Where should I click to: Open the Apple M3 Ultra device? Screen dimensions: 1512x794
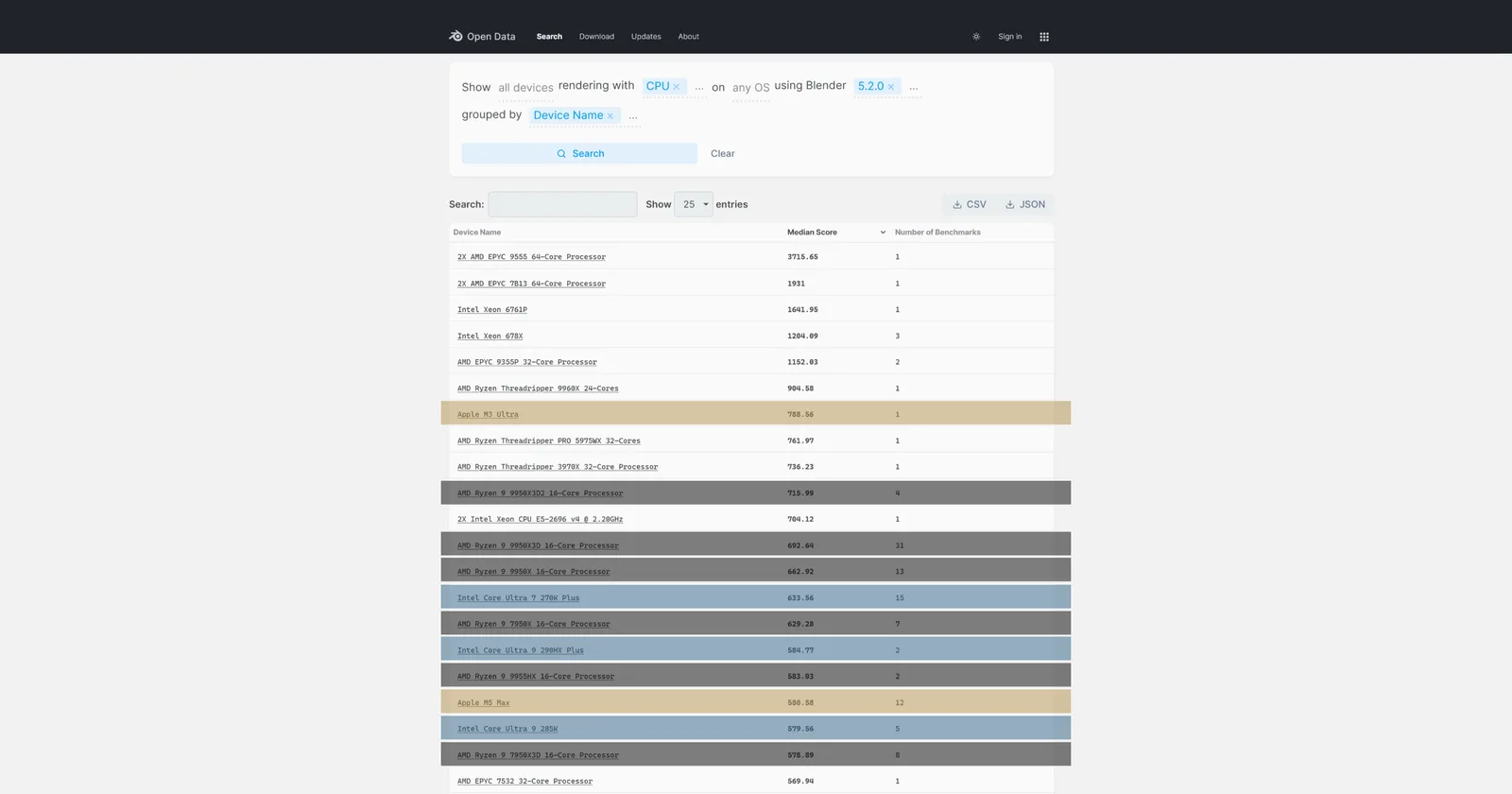(488, 415)
